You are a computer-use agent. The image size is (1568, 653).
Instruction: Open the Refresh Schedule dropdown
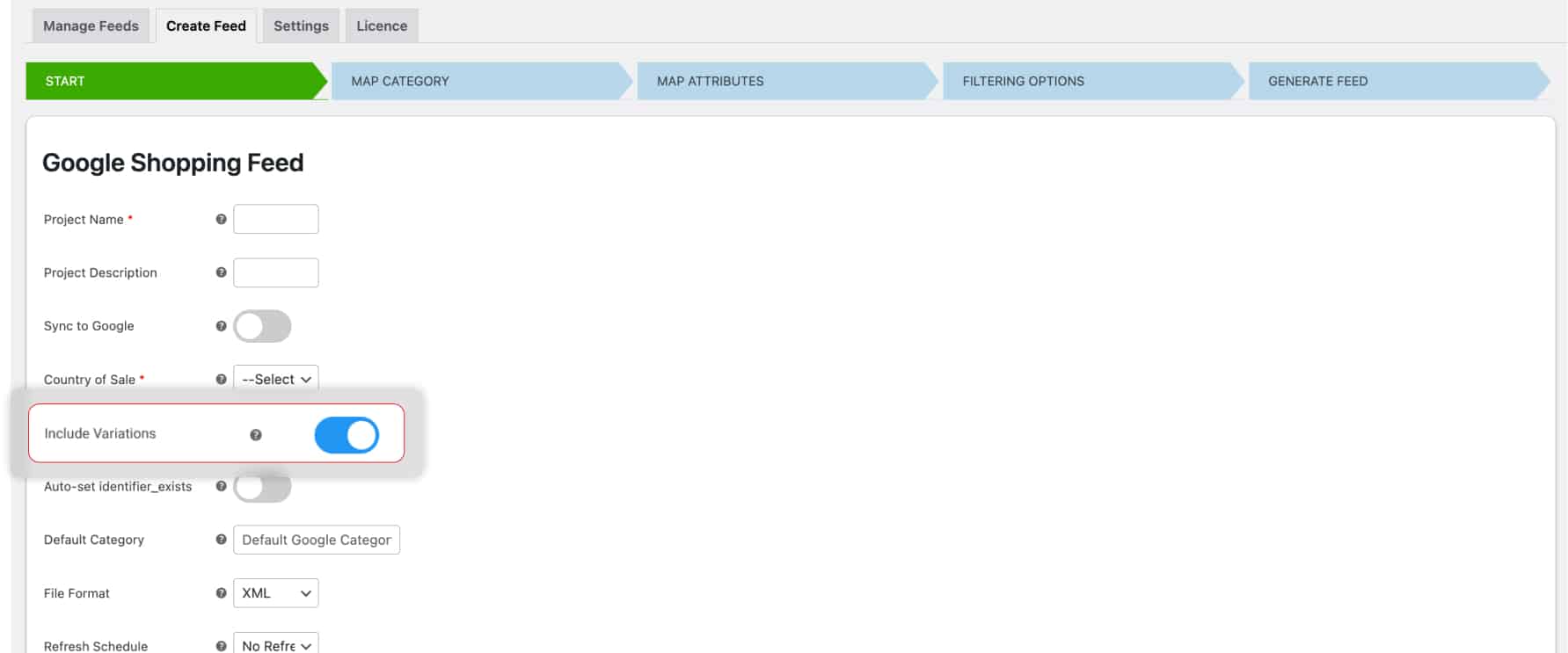coord(275,644)
